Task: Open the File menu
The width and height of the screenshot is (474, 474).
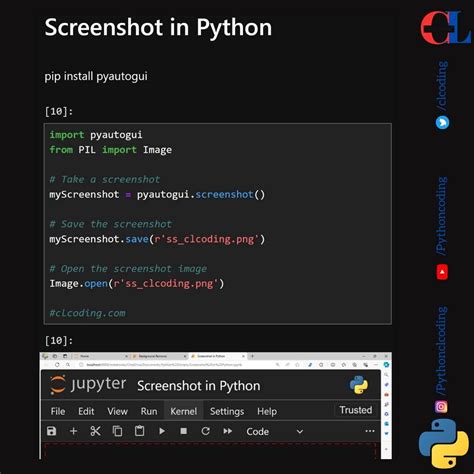Action: [x=58, y=411]
